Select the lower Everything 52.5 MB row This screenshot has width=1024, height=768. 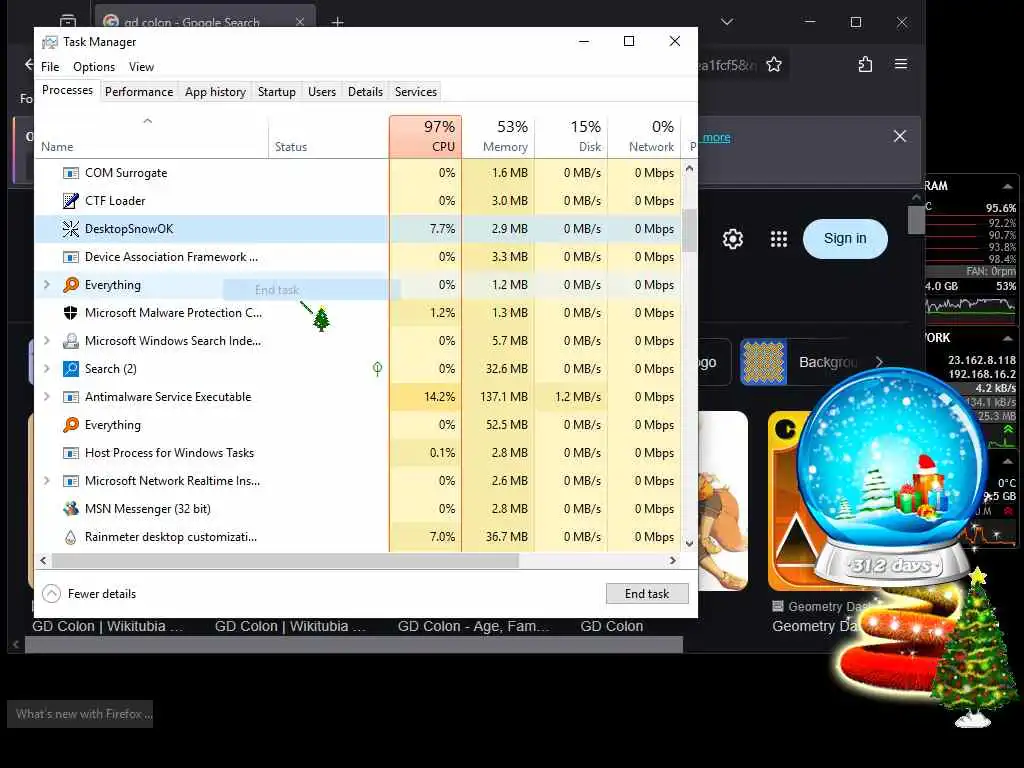tap(357, 425)
